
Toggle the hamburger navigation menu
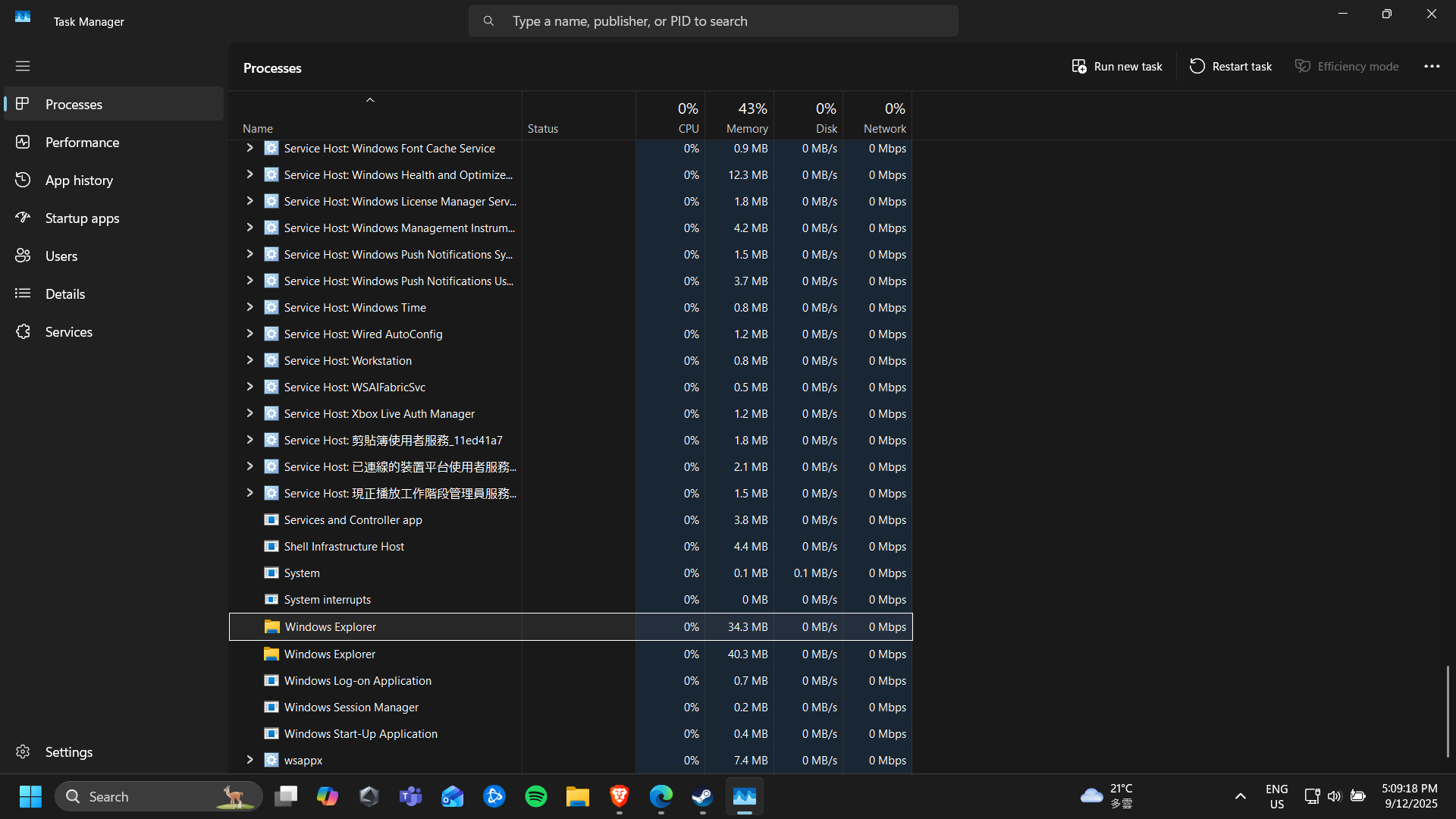(x=23, y=66)
